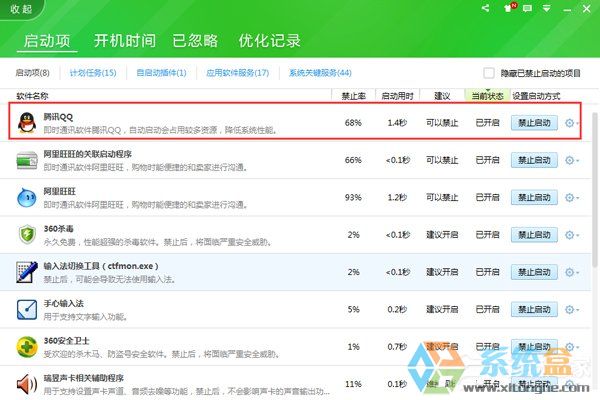Click 已开启 status in 手心输入法 row
Screen dimensions: 600x400
487,309
